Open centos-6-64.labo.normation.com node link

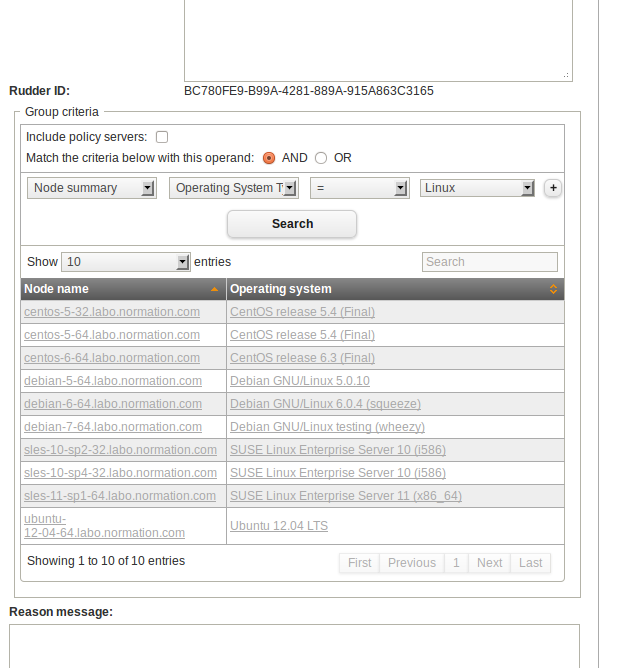click(112, 358)
